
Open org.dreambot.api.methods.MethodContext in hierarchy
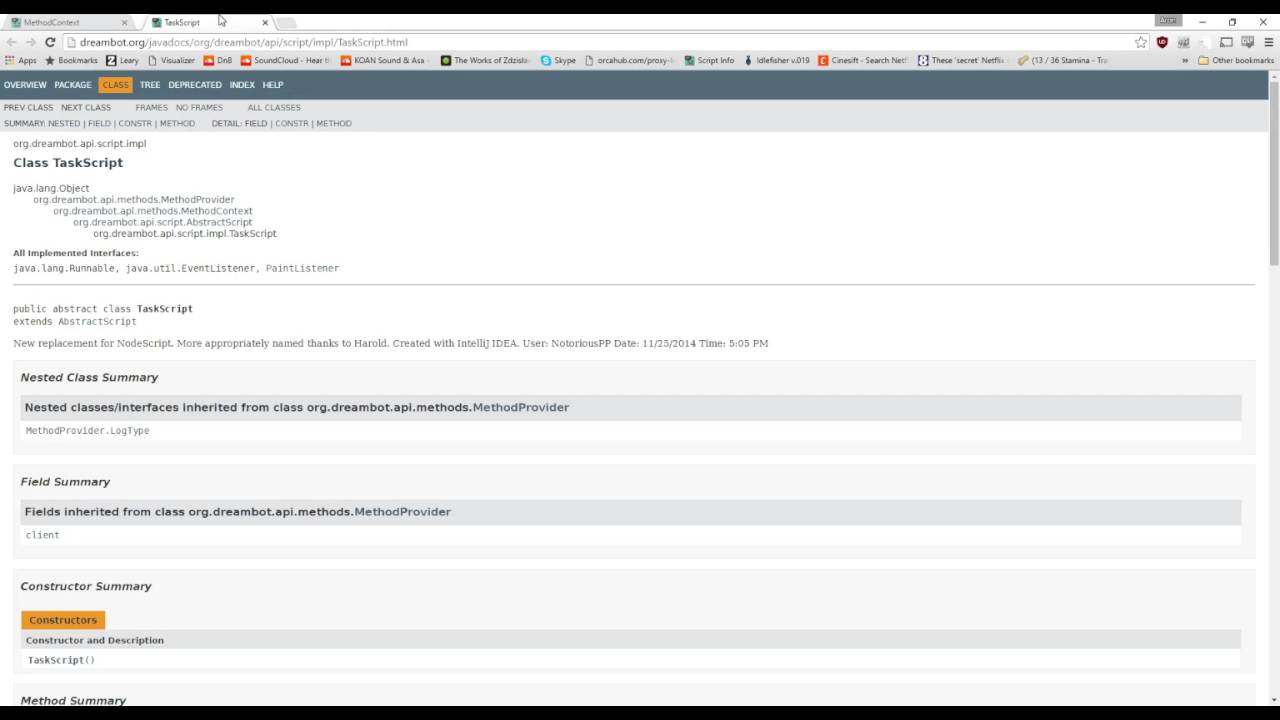(x=153, y=211)
